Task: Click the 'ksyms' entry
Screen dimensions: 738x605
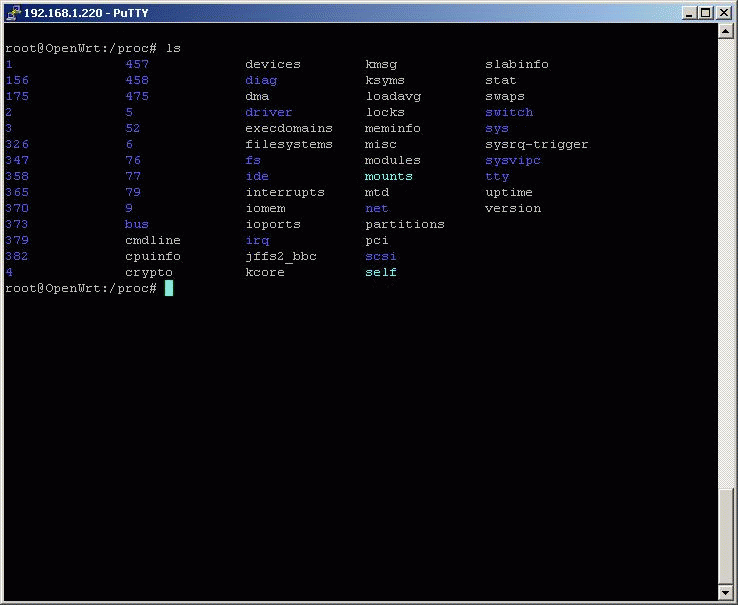Action: coord(385,81)
